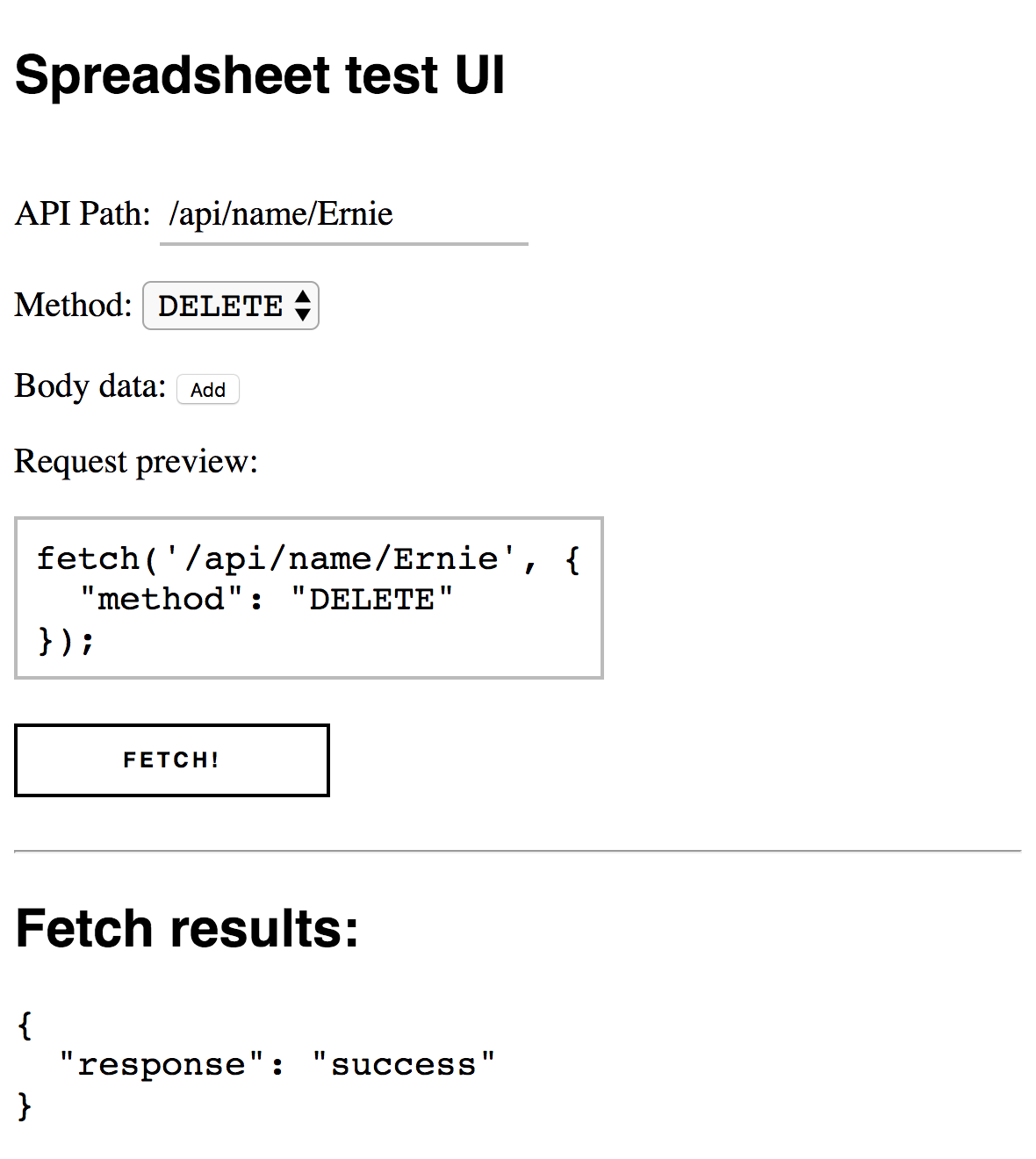Click the "Method:" label
The image size is (1036, 1159).
tap(73, 306)
